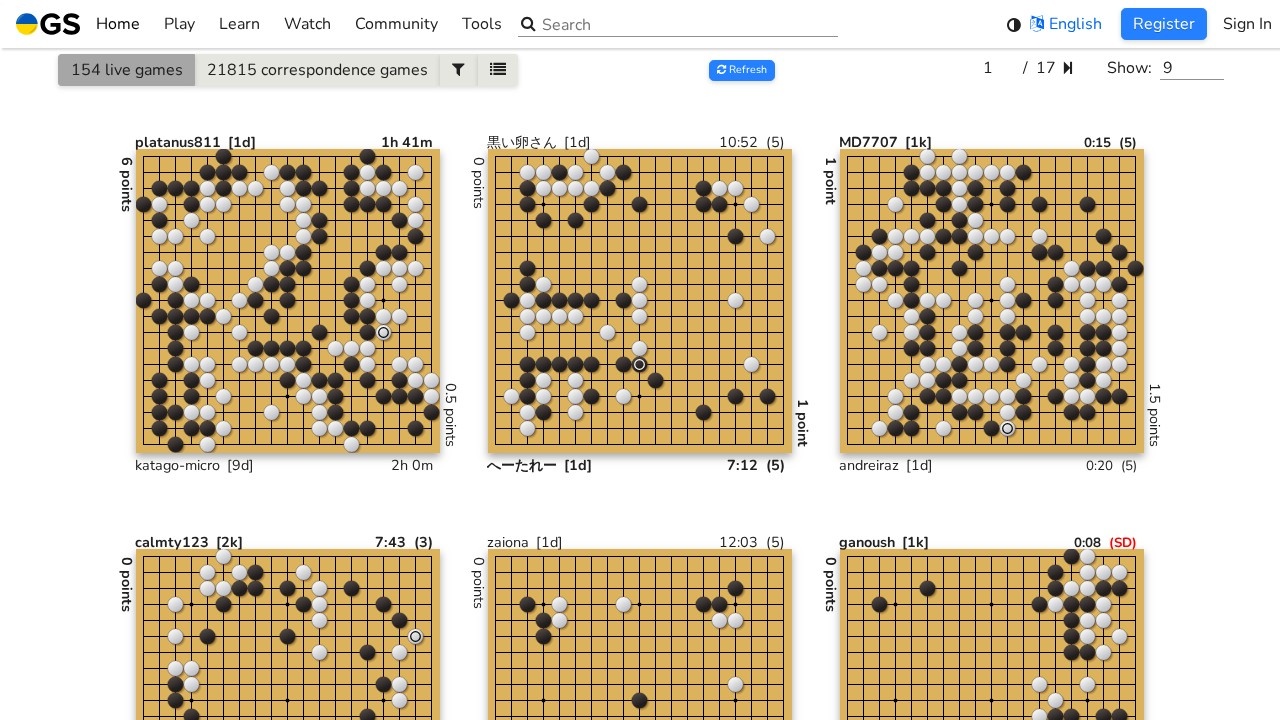Open the Play menu

coord(179,24)
